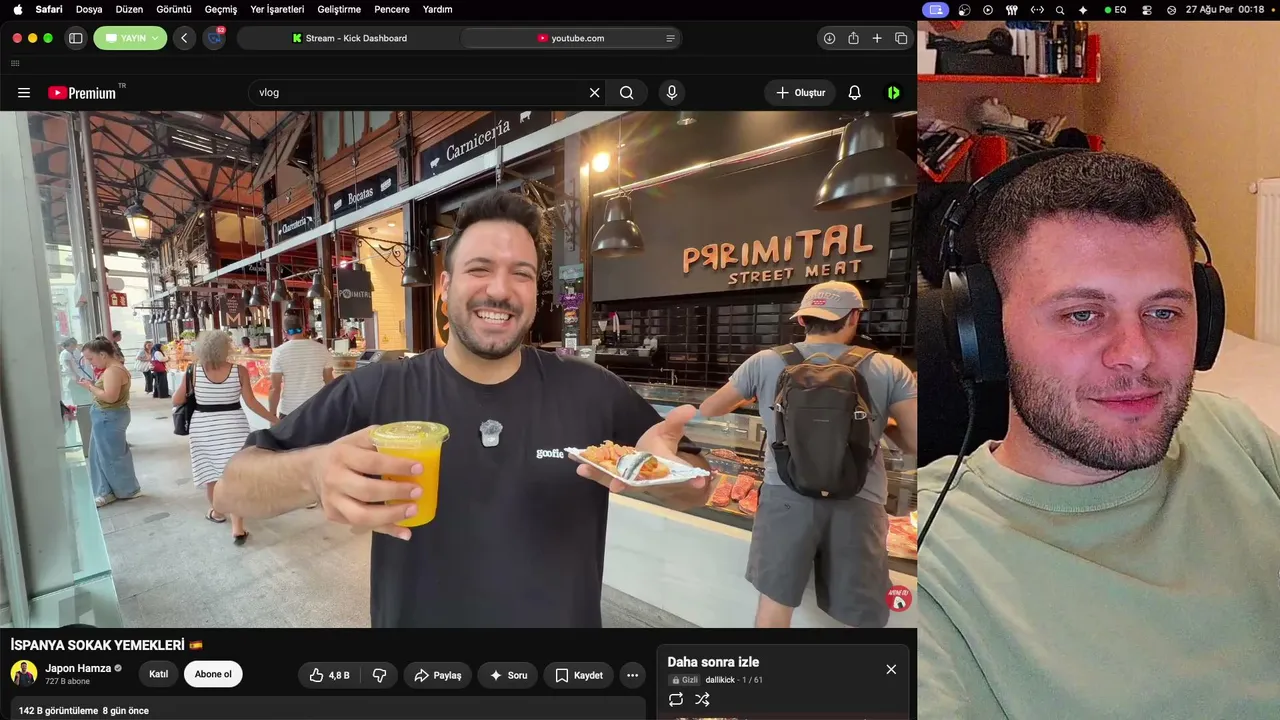This screenshot has height=720, width=1280.
Task: Click the Gizli privacy label in playlist
Action: click(x=685, y=680)
